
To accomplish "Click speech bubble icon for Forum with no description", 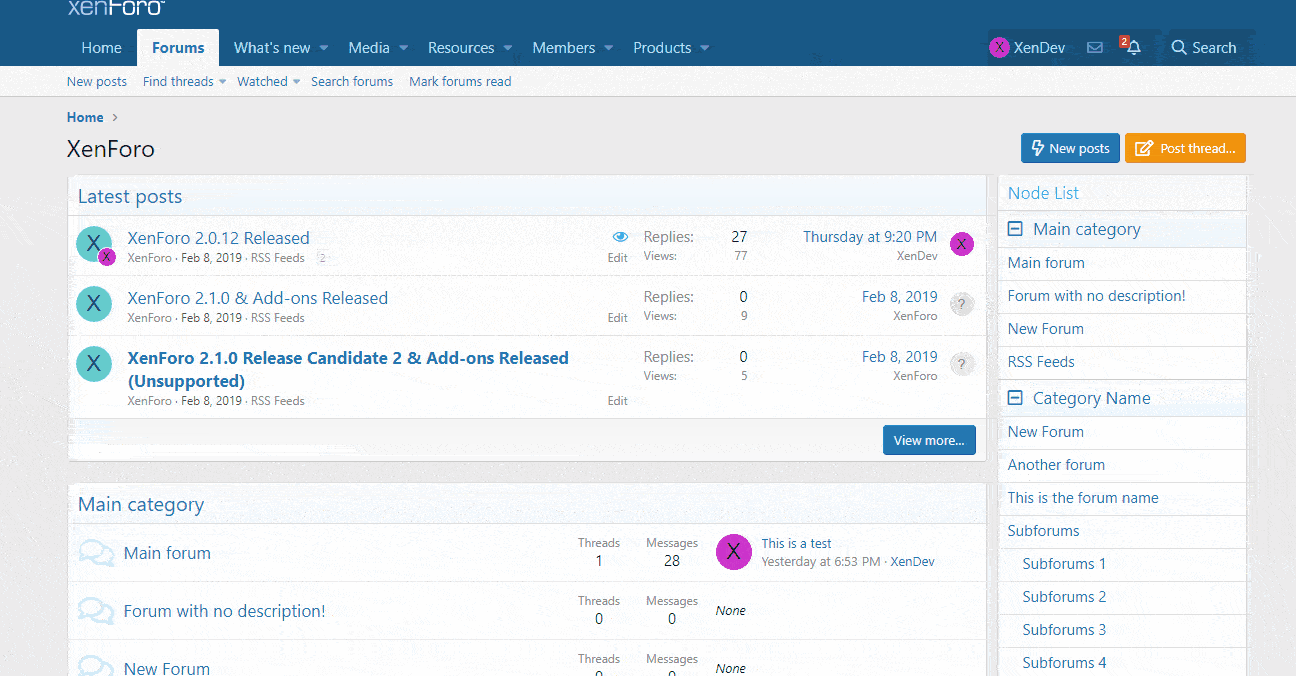I will point(96,611).
